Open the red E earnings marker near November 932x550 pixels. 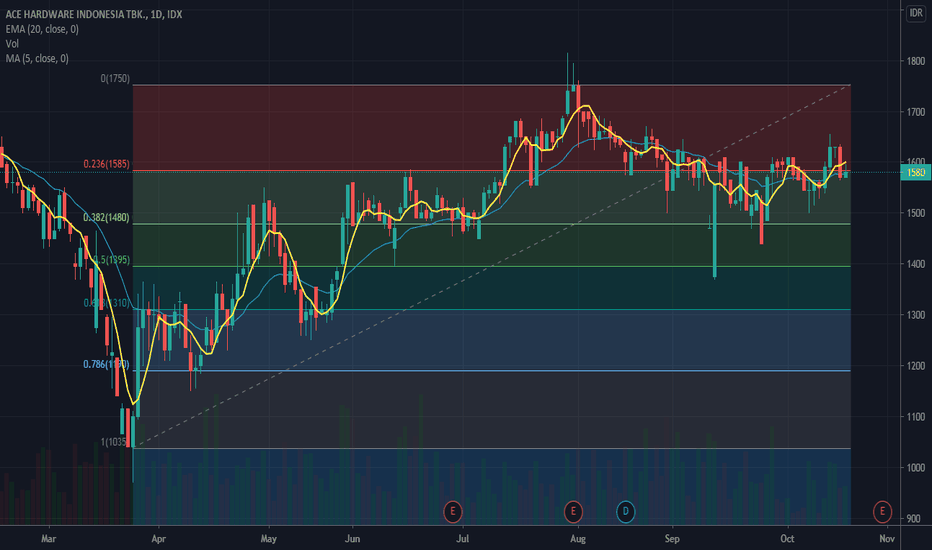(x=882, y=511)
